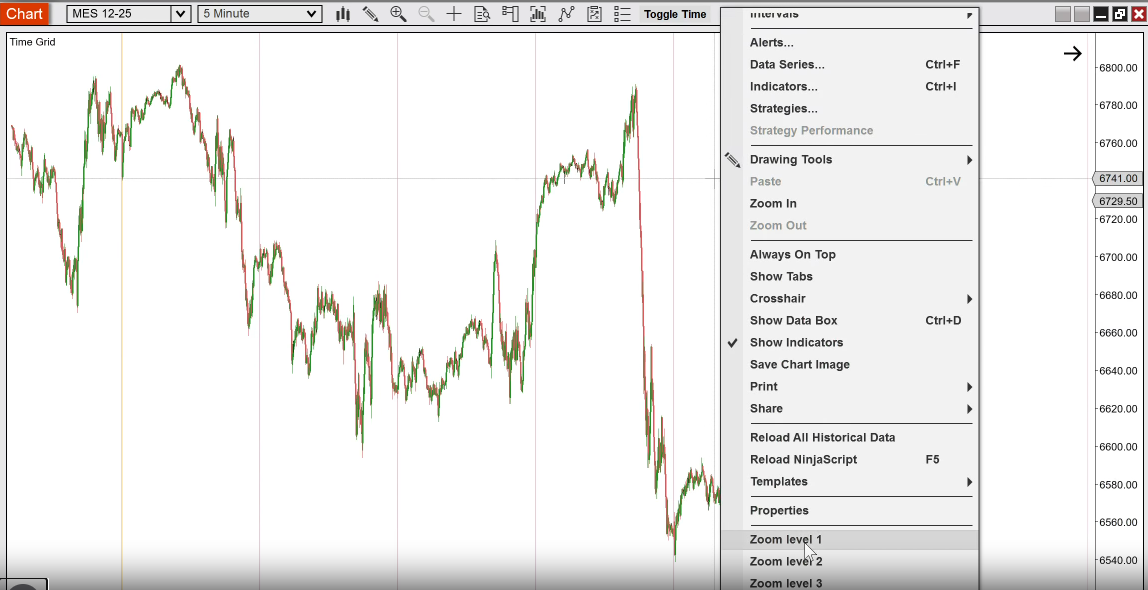Click the Time Grid indicator label
The width and height of the screenshot is (1148, 590).
click(32, 42)
